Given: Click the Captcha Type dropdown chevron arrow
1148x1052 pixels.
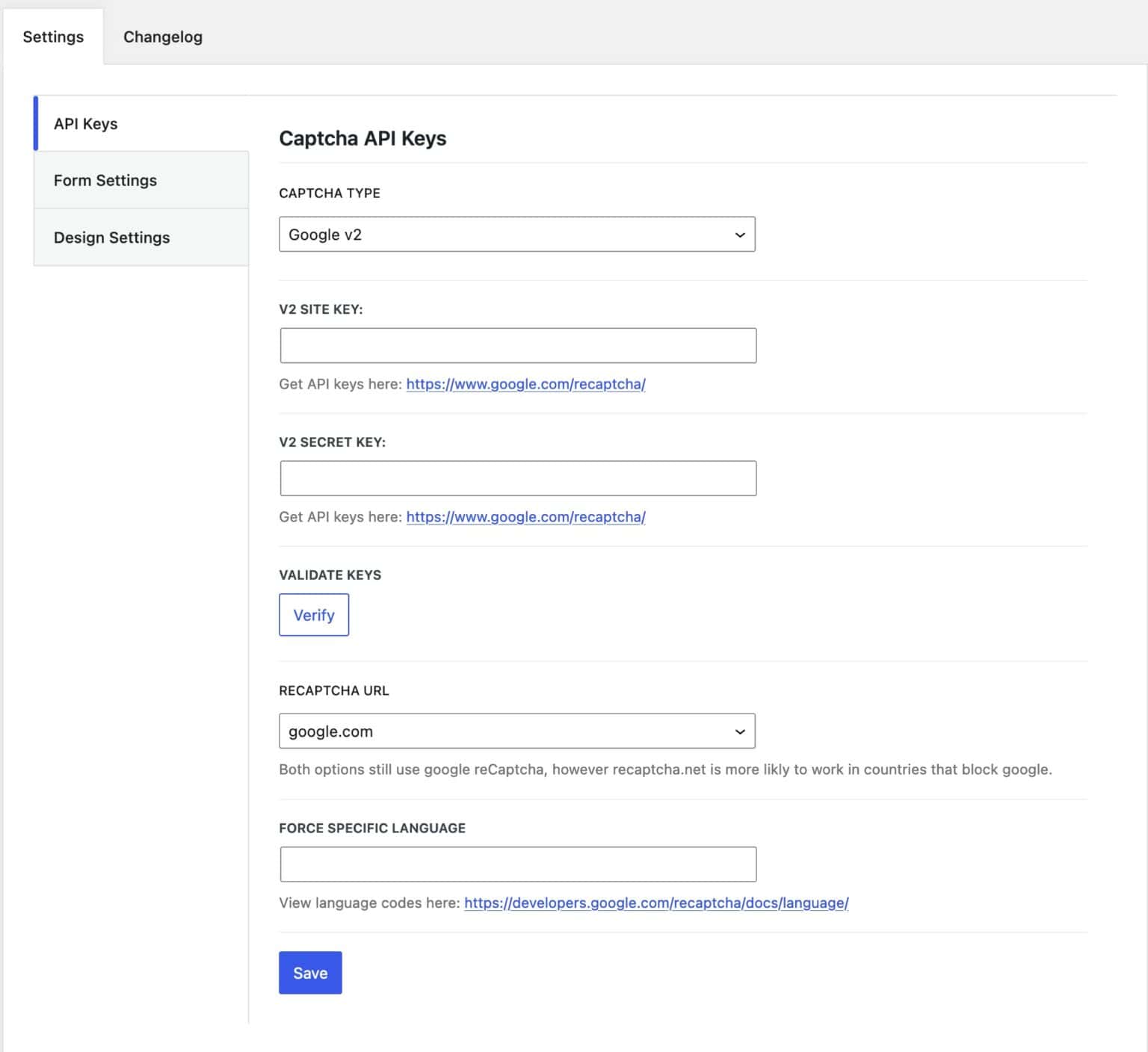Looking at the screenshot, I should click(739, 235).
